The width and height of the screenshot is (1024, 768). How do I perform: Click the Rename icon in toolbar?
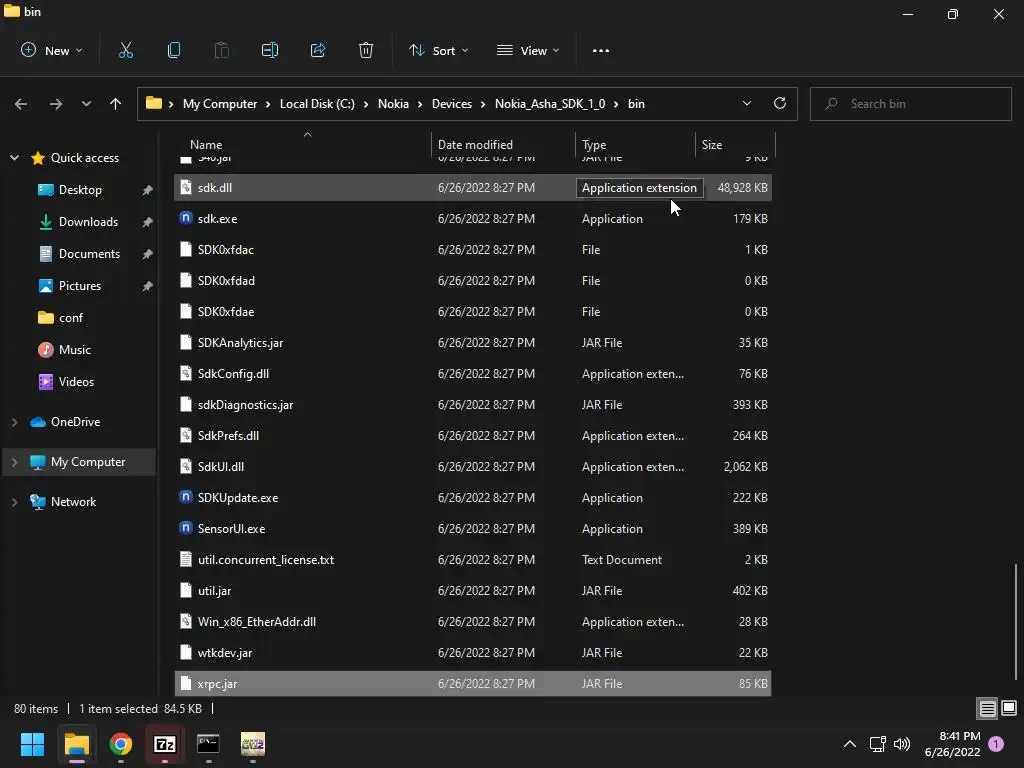click(x=270, y=50)
